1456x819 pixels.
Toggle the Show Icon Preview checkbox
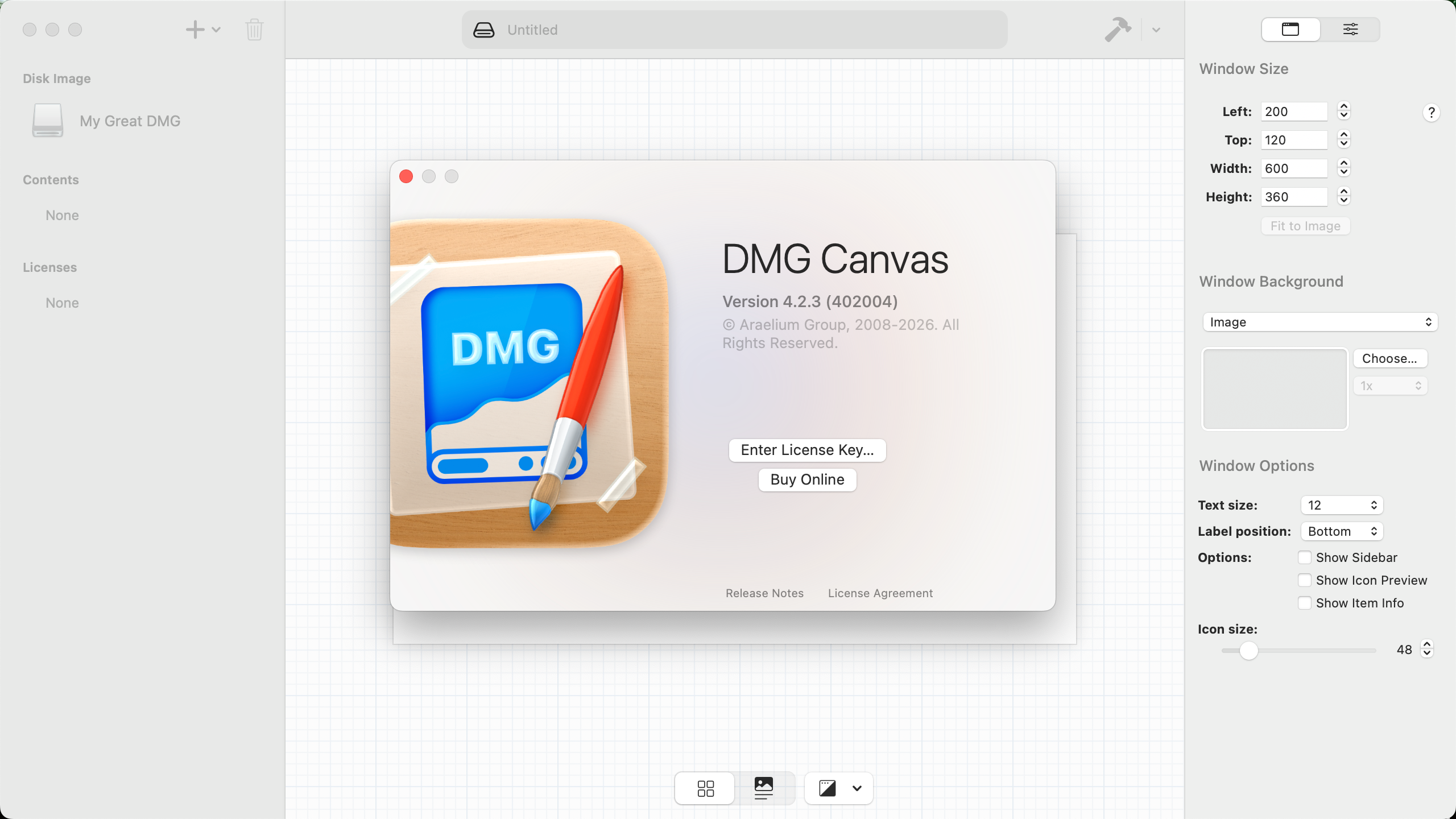pyautogui.click(x=1305, y=580)
